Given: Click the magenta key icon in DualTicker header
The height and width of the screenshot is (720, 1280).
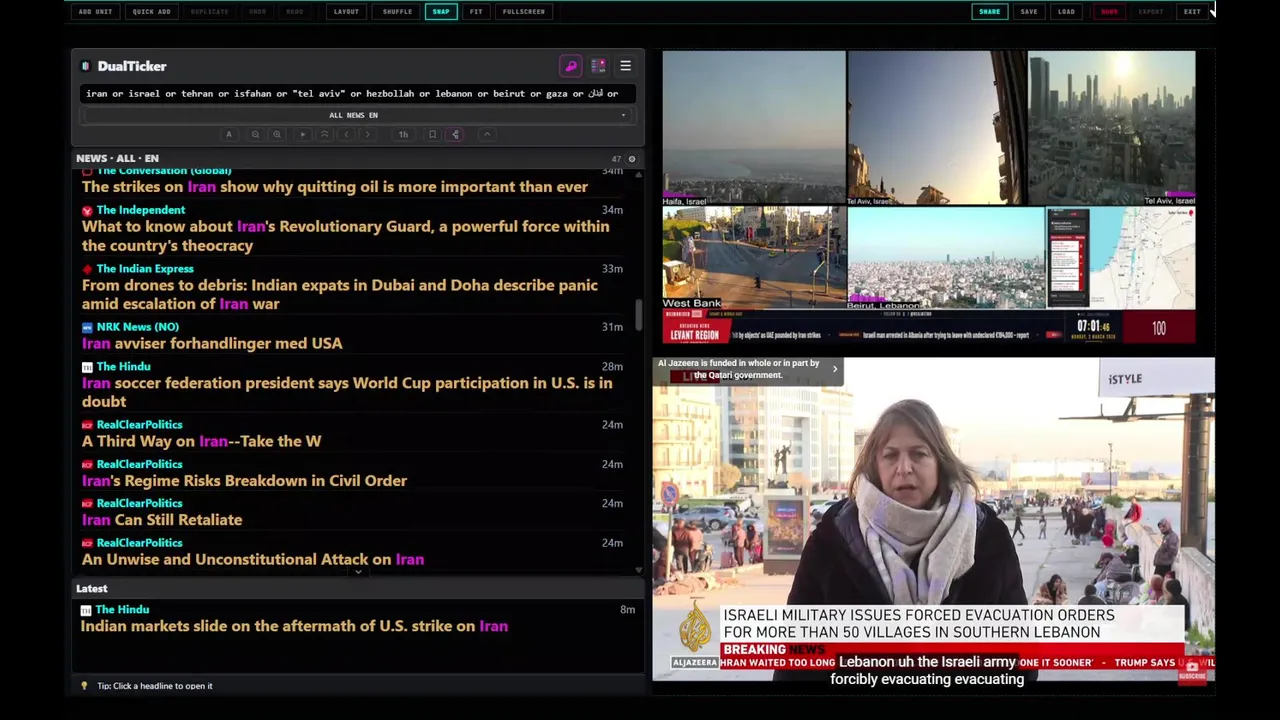Looking at the screenshot, I should click(571, 66).
